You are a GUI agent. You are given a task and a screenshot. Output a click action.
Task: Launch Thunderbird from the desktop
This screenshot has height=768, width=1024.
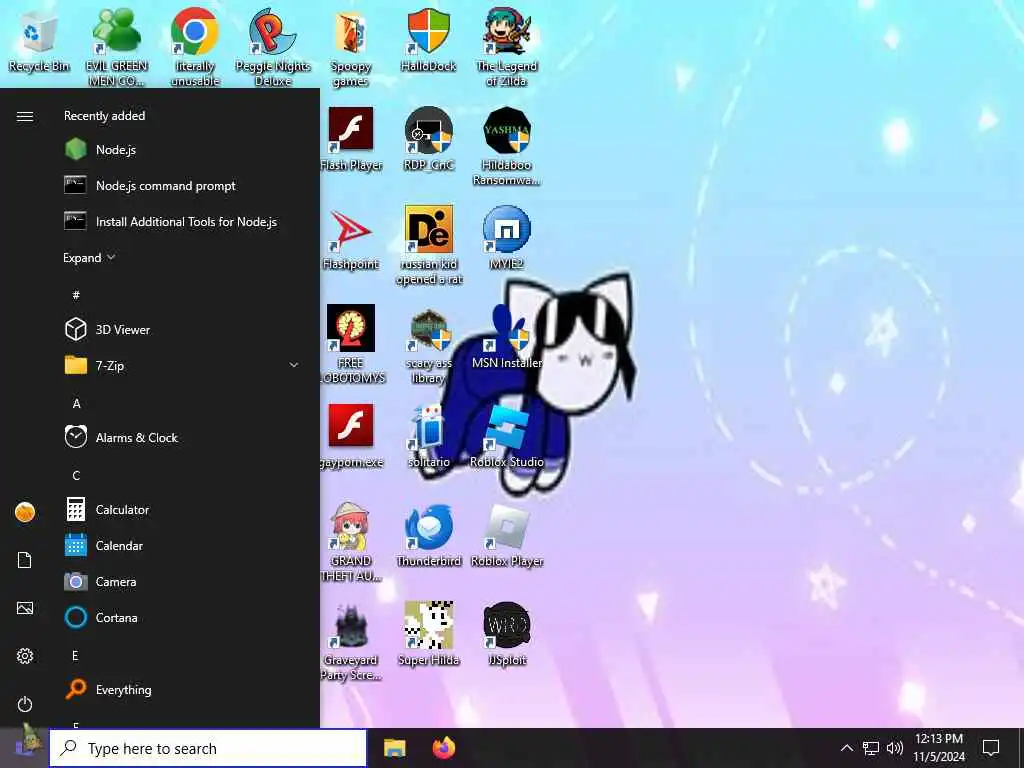(x=428, y=536)
